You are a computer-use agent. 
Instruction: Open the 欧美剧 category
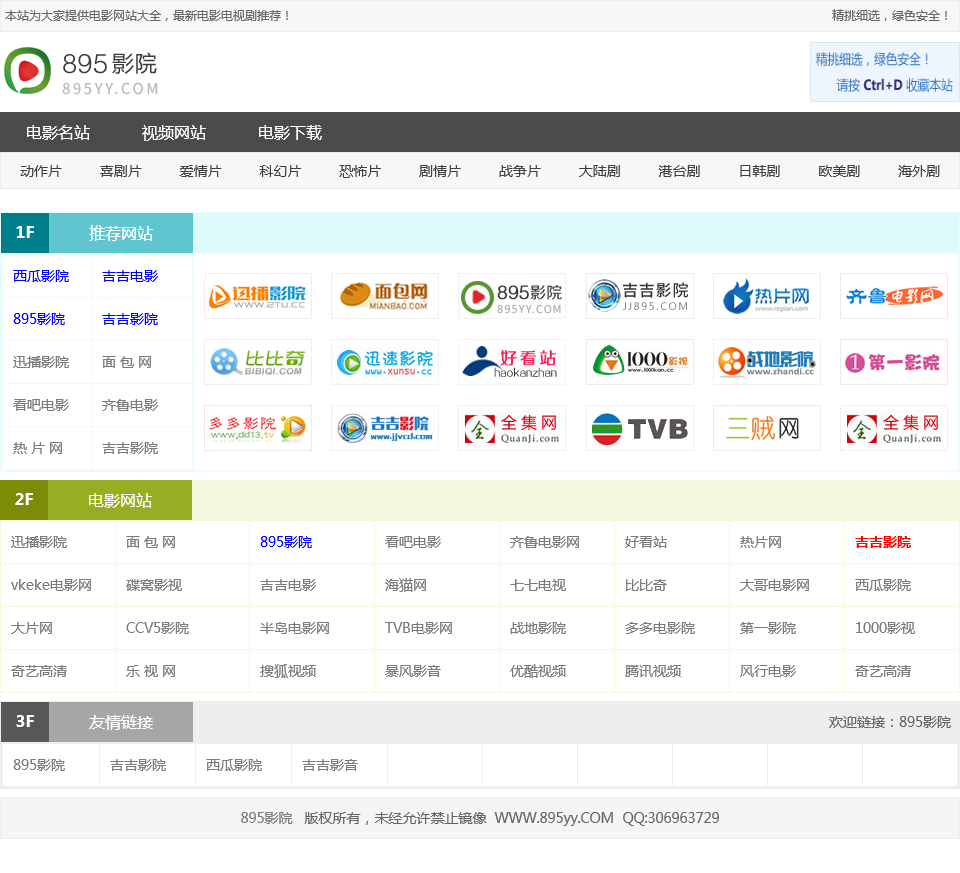click(x=839, y=171)
